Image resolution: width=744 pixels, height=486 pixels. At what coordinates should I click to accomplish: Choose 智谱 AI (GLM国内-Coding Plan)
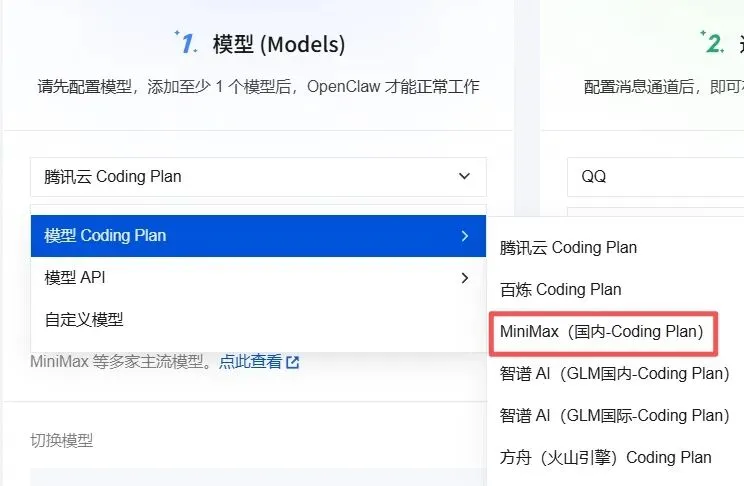(614, 374)
